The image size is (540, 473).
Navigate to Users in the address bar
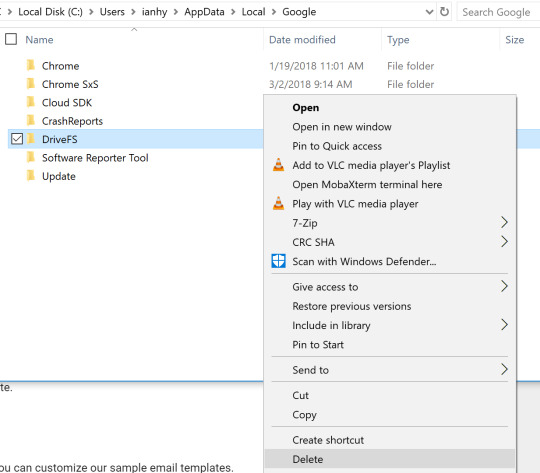pos(112,12)
